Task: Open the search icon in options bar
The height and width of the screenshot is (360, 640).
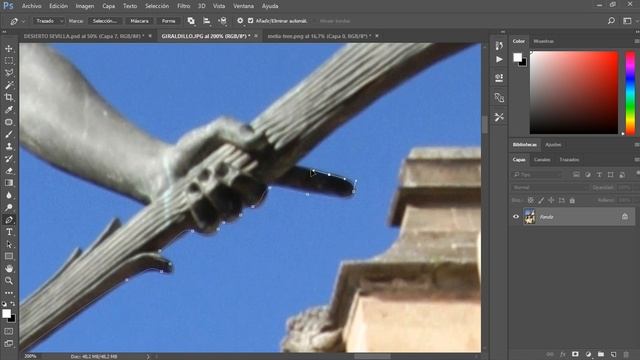Action: tap(611, 21)
